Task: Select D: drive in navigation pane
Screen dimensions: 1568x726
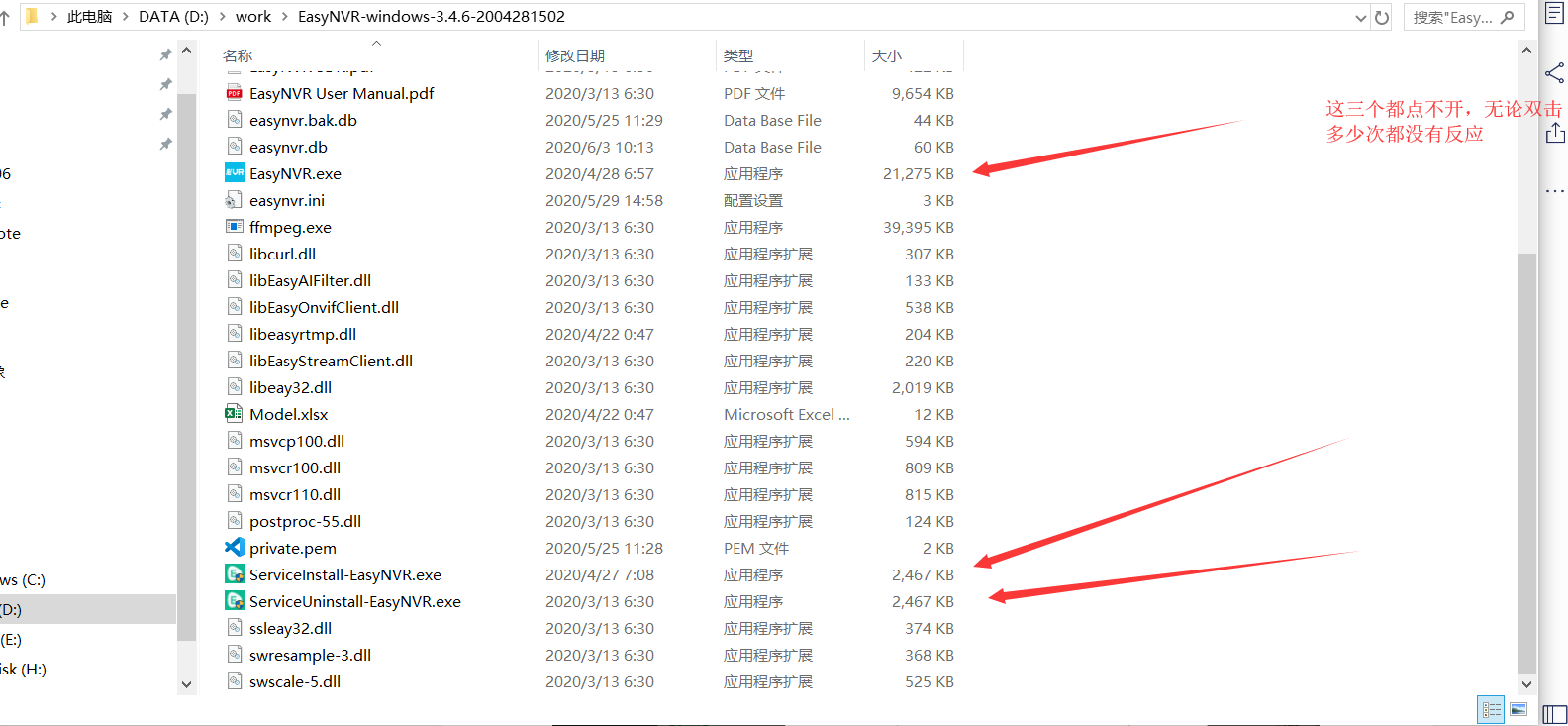Action: (x=88, y=609)
